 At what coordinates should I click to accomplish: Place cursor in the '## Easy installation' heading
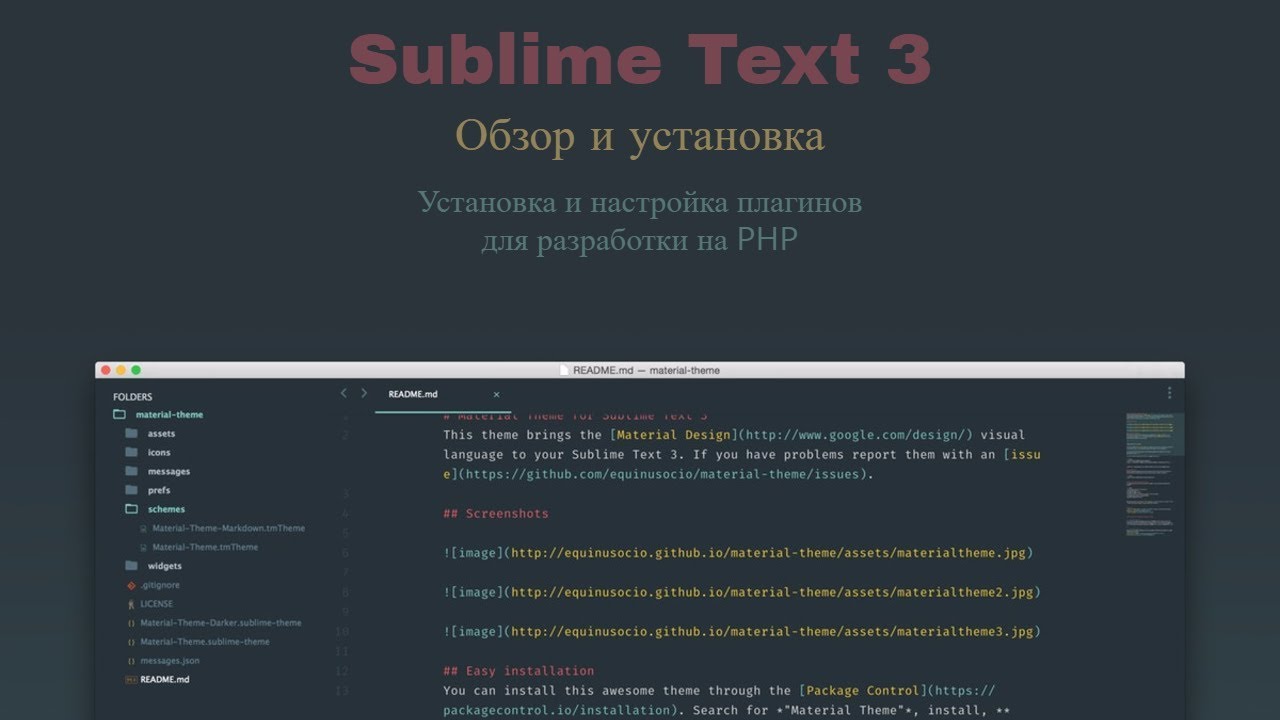[518, 671]
